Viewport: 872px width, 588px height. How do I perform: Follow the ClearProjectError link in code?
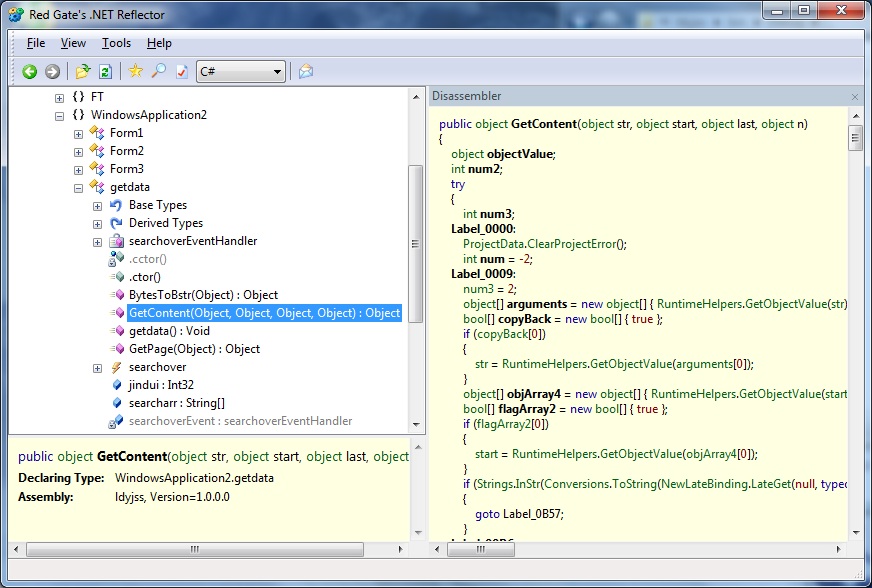point(572,244)
